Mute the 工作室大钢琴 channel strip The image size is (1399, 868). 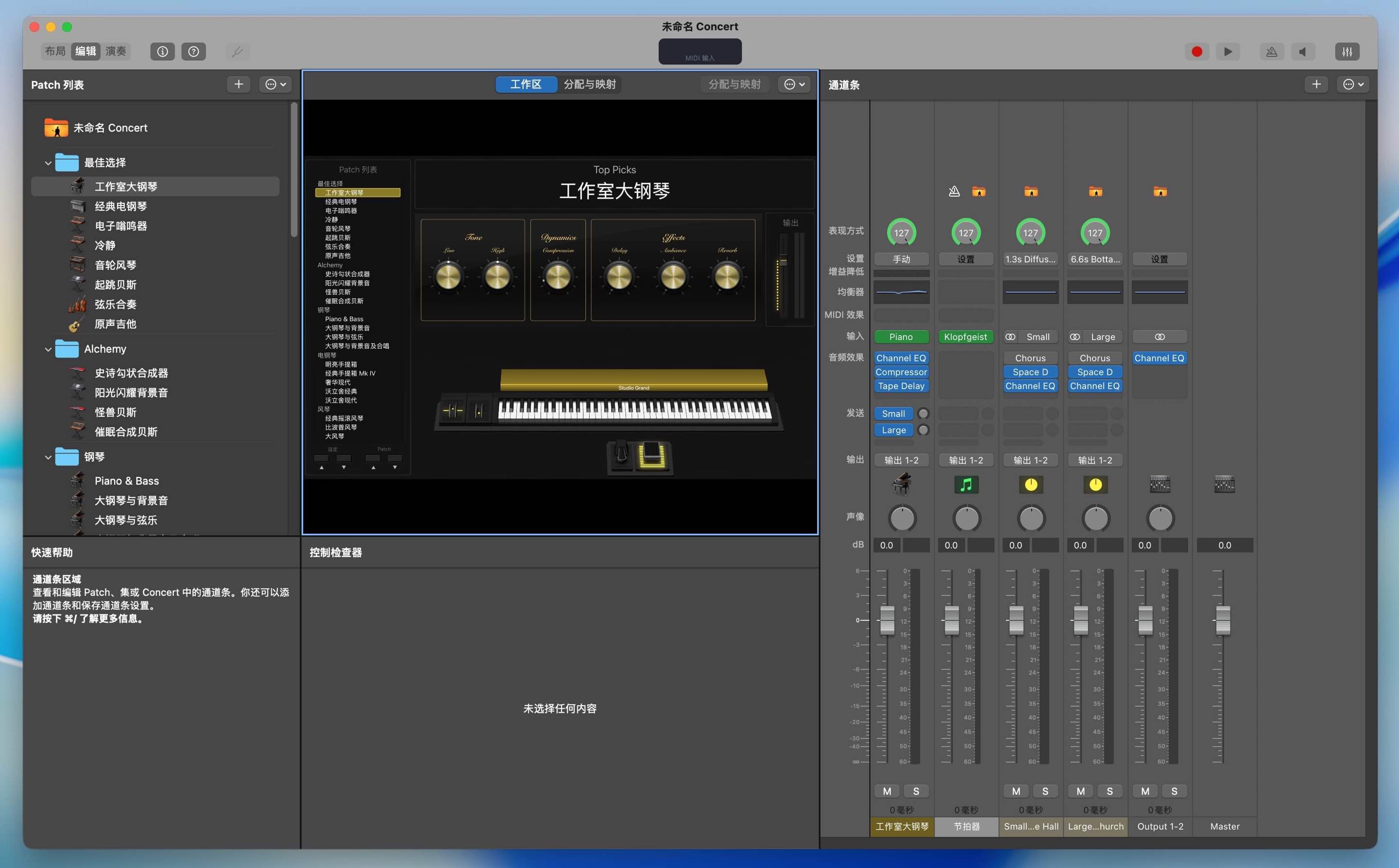887,790
